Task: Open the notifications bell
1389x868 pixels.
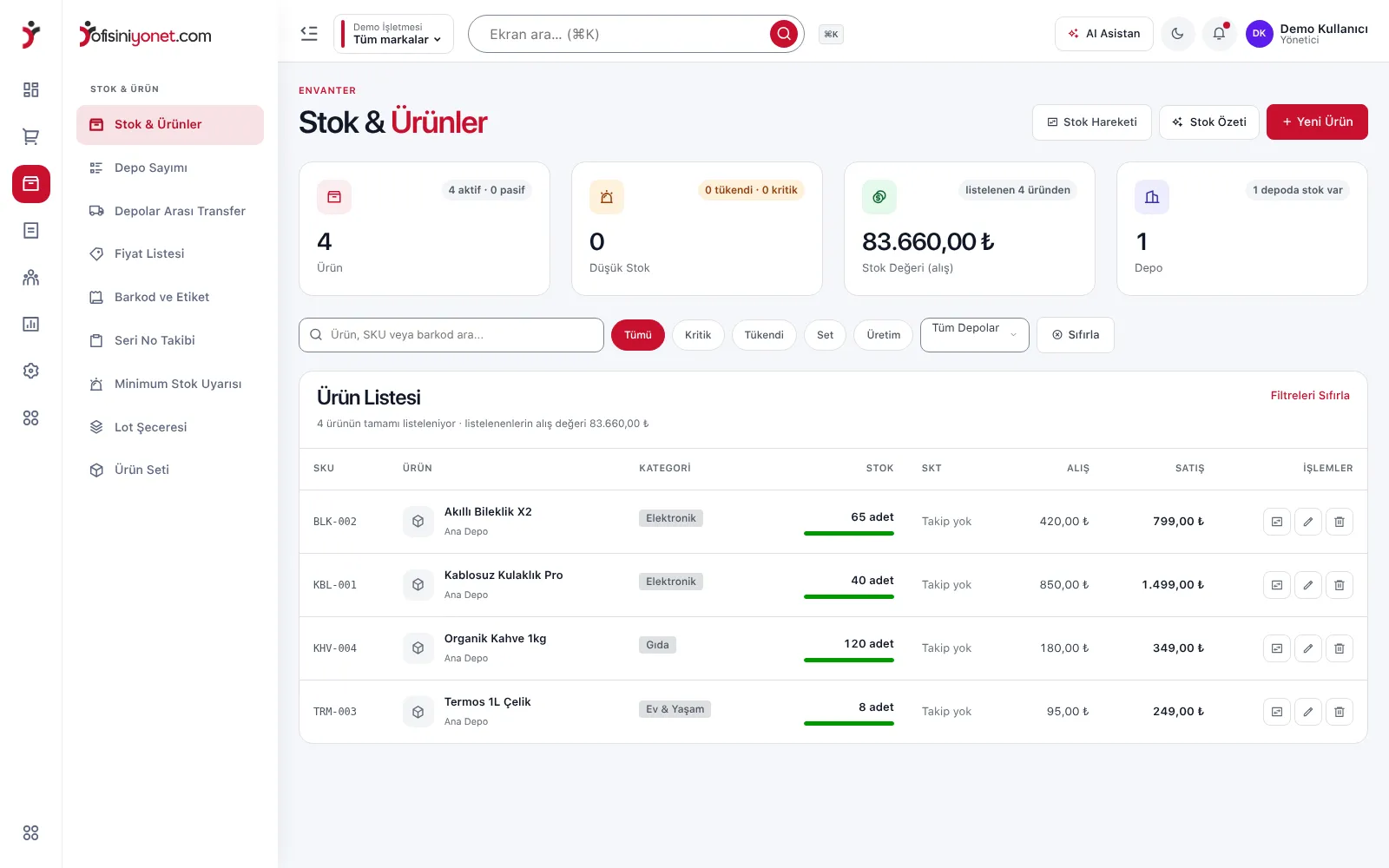Action: point(1219,34)
